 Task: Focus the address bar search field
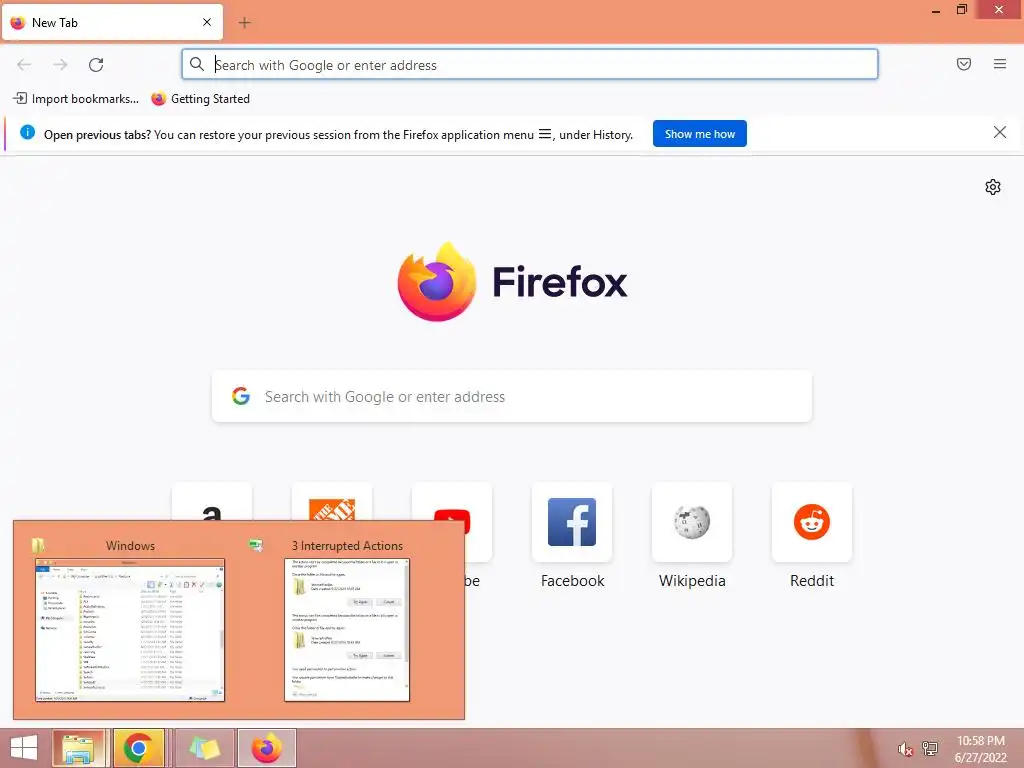530,65
